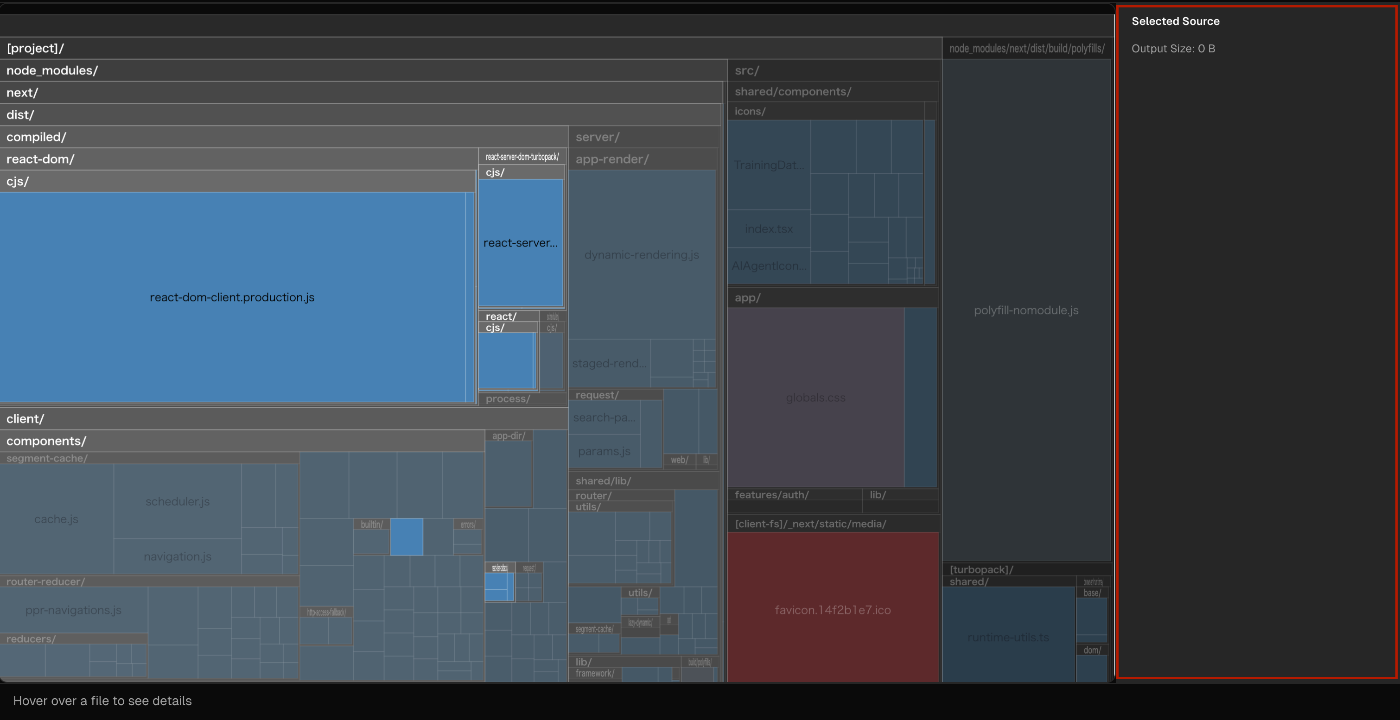Select the app/ folder header
The width and height of the screenshot is (1400, 720).
tap(834, 298)
